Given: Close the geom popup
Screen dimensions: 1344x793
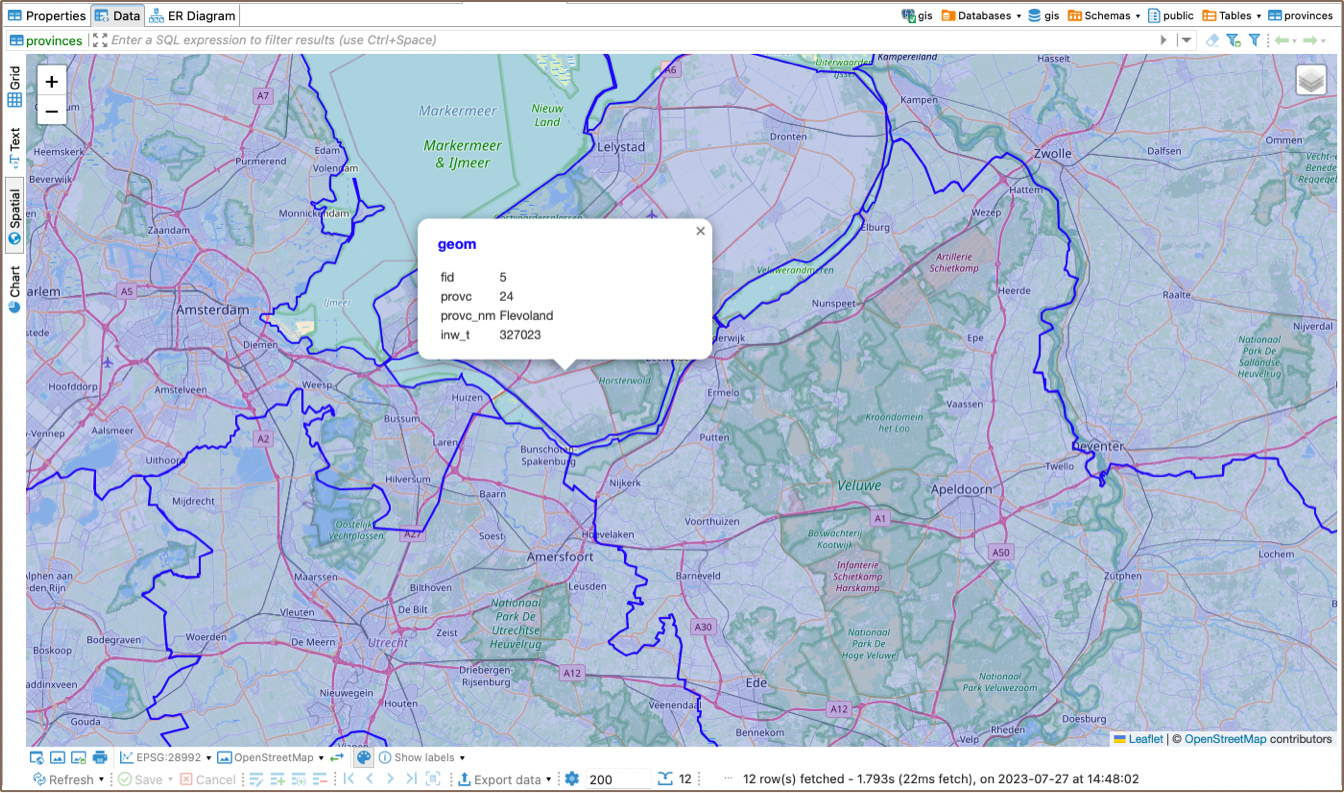Looking at the screenshot, I should [700, 231].
